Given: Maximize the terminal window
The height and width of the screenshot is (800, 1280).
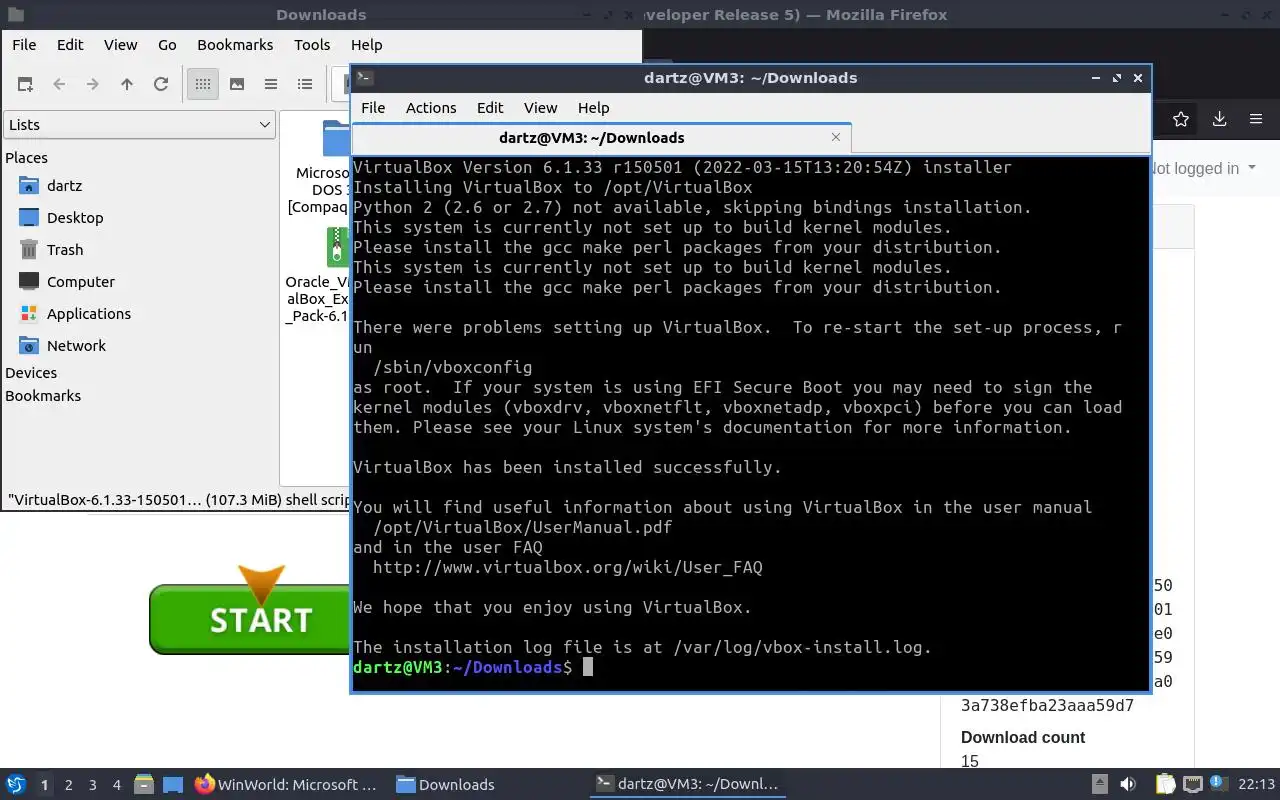Looking at the screenshot, I should [x=1117, y=78].
